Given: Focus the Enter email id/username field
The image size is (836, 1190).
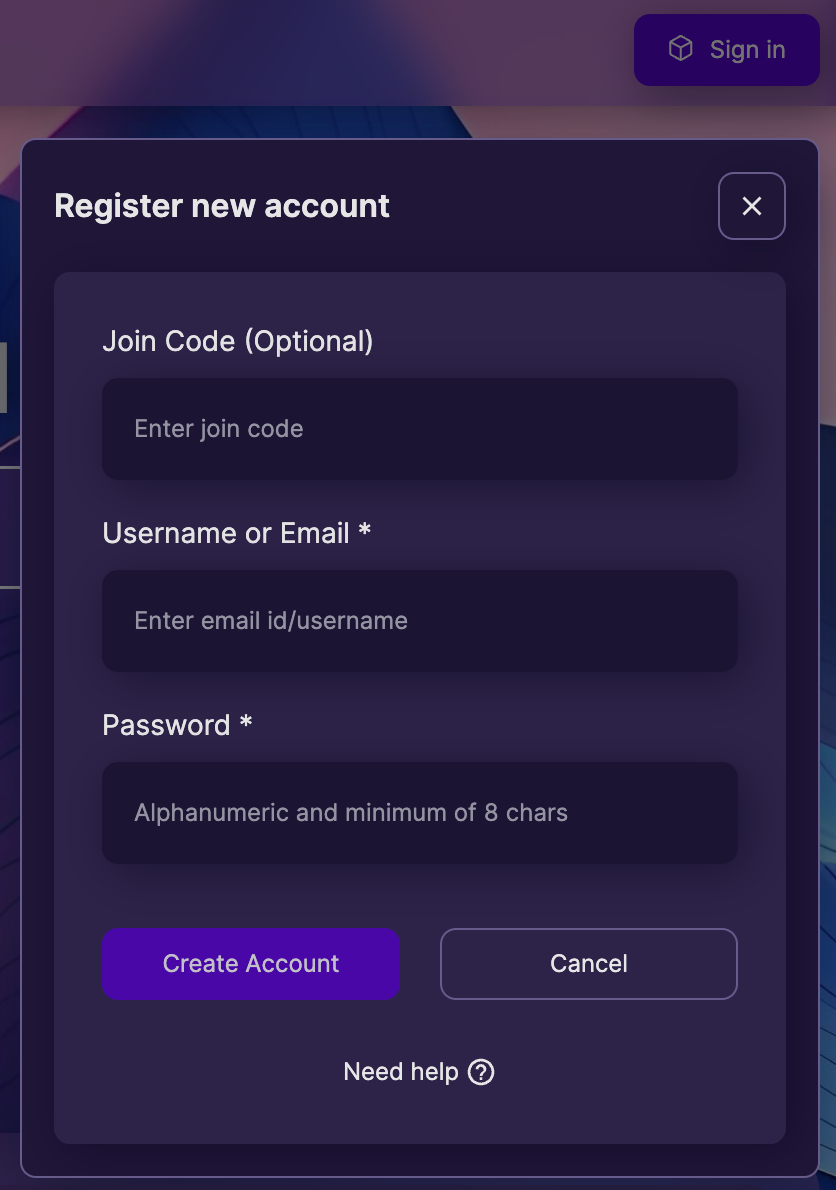Looking at the screenshot, I should [x=420, y=621].
